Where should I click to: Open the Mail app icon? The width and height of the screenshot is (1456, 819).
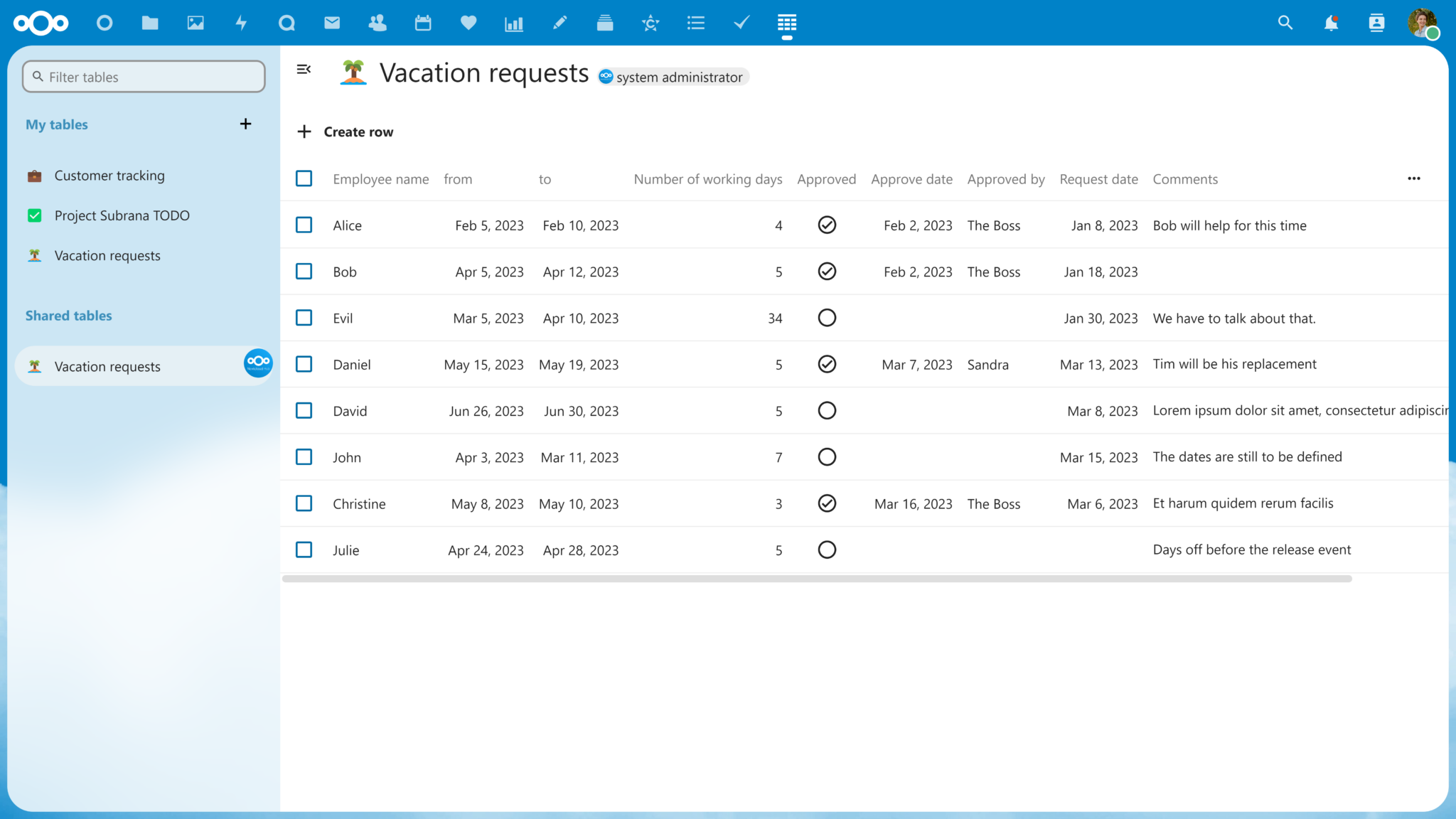coord(332,22)
